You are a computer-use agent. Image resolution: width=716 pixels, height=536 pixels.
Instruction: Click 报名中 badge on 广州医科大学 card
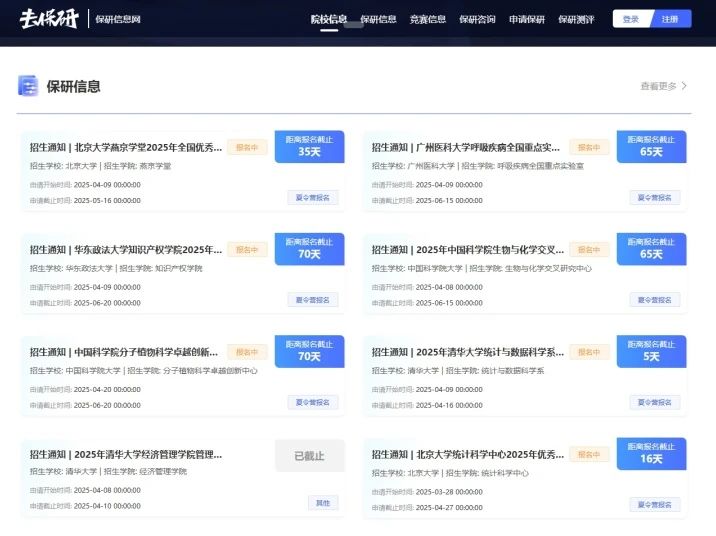tap(589, 147)
